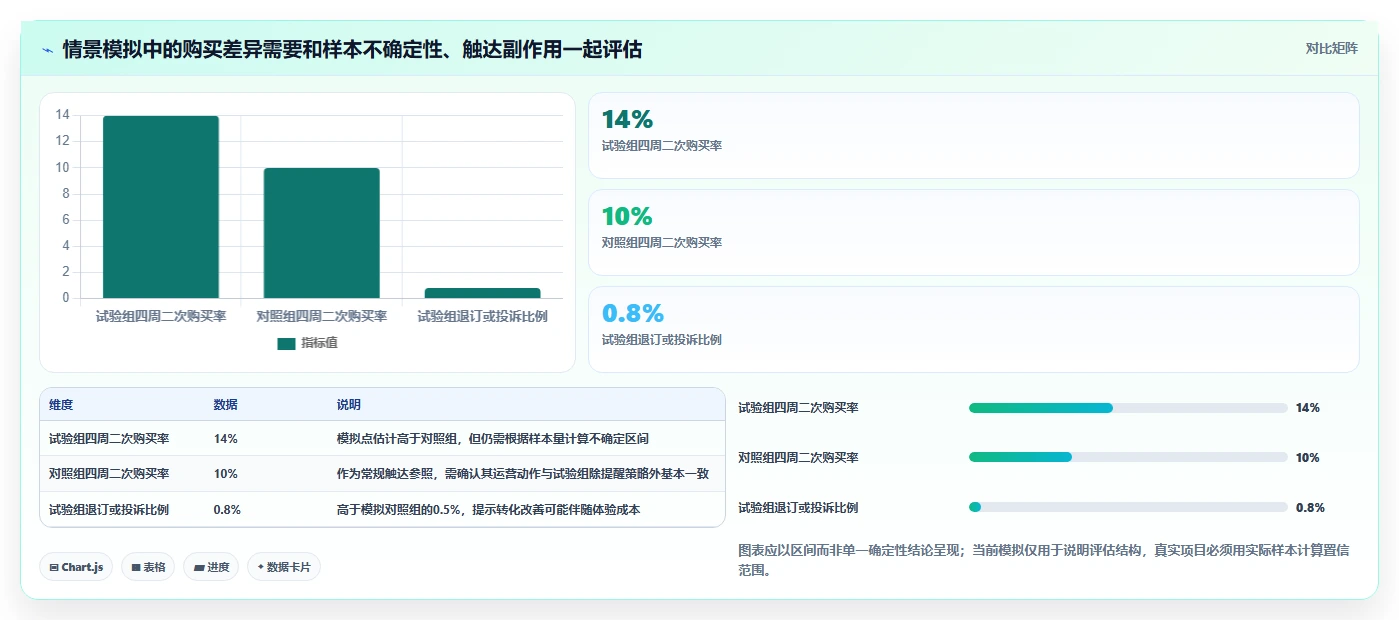Click x-axis label 对照组四周二次购买率 in chart
1399x620 pixels.
pyautogui.click(x=321, y=316)
